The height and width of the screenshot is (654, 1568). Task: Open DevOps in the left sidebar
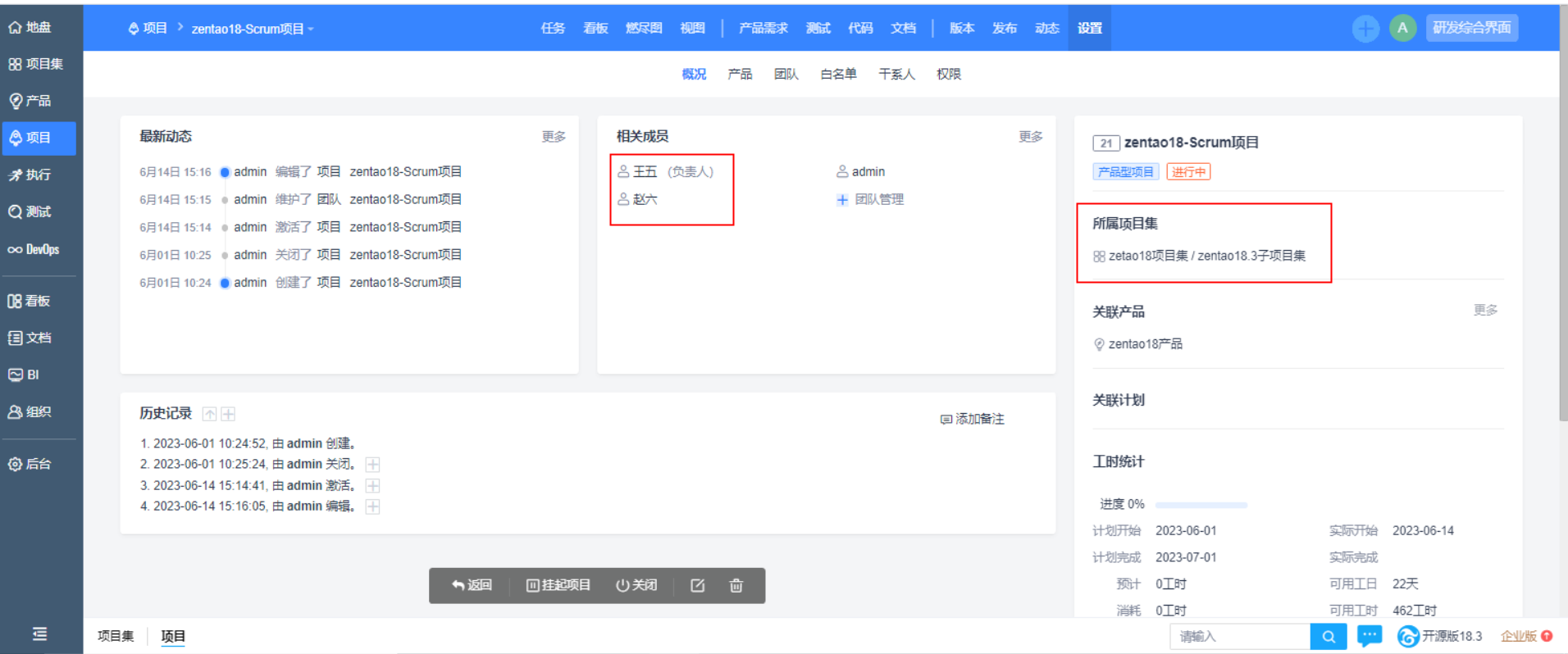point(34,249)
